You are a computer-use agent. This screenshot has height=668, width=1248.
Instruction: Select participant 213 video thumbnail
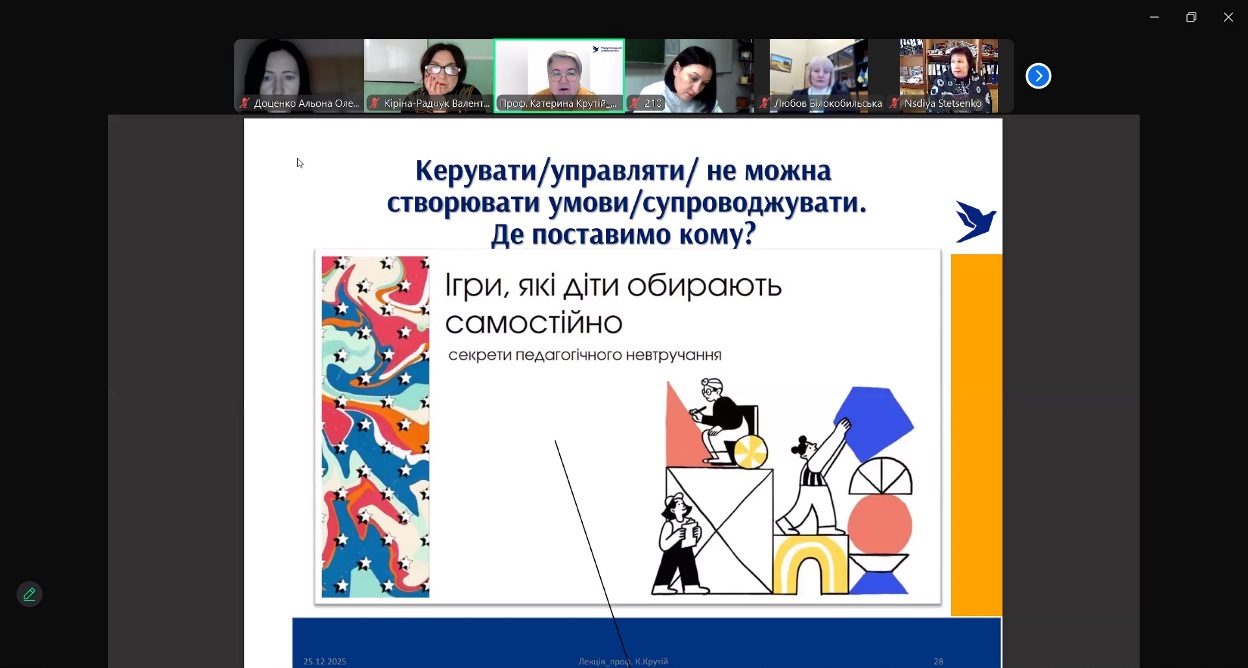[x=689, y=76]
